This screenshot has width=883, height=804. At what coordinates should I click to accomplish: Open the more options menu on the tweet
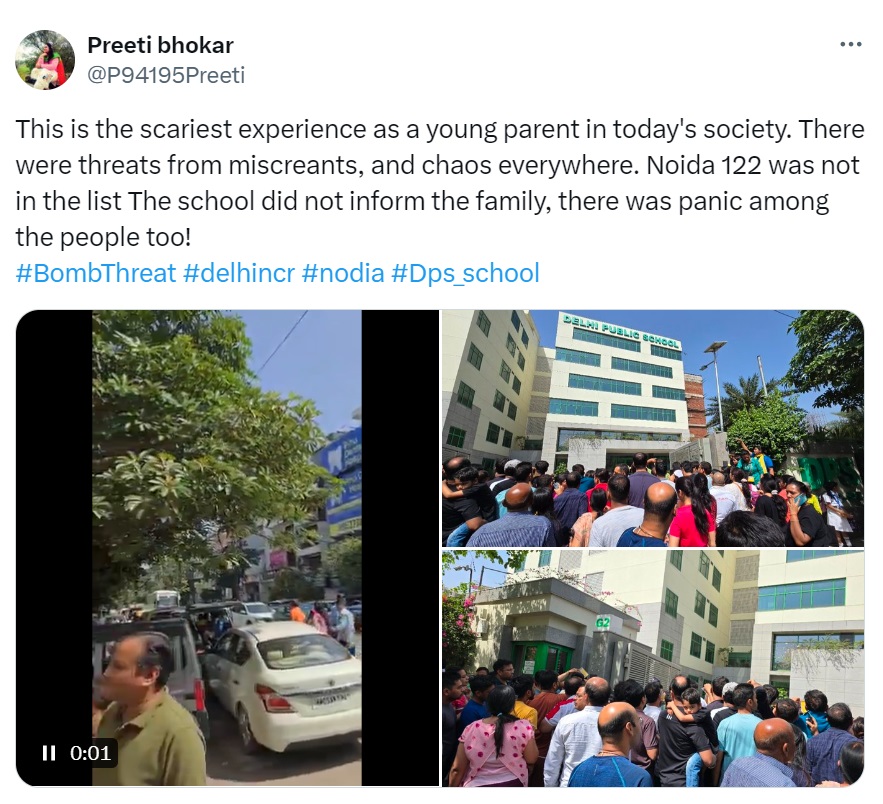pos(852,43)
